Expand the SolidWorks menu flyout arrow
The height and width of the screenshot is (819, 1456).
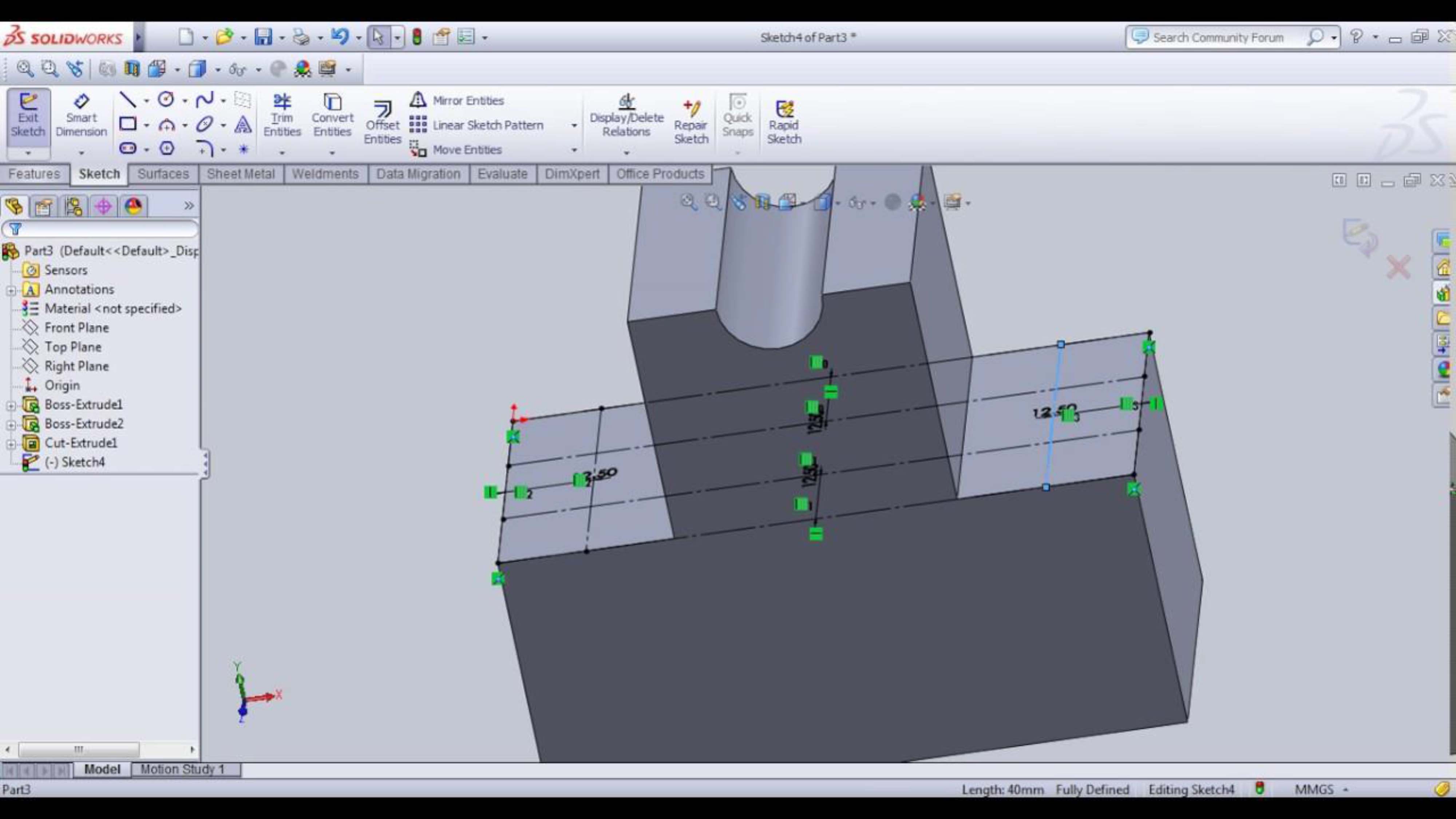tap(139, 37)
